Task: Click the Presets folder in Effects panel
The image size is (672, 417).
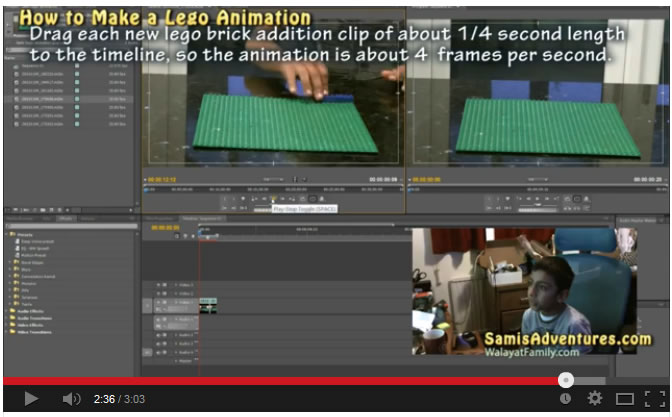Action: coord(21,234)
